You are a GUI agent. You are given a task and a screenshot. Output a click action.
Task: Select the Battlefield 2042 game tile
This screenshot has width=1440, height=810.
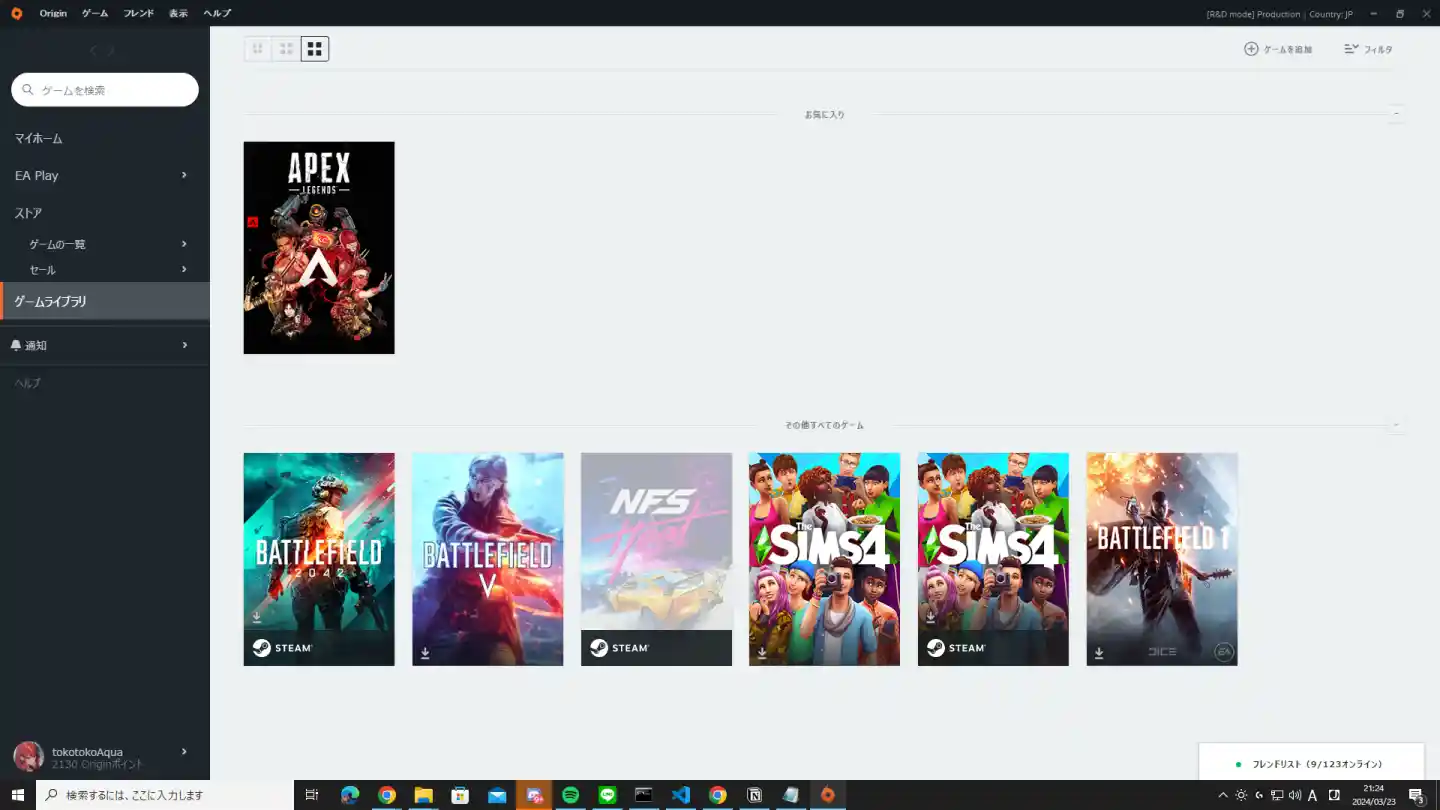[319, 559]
